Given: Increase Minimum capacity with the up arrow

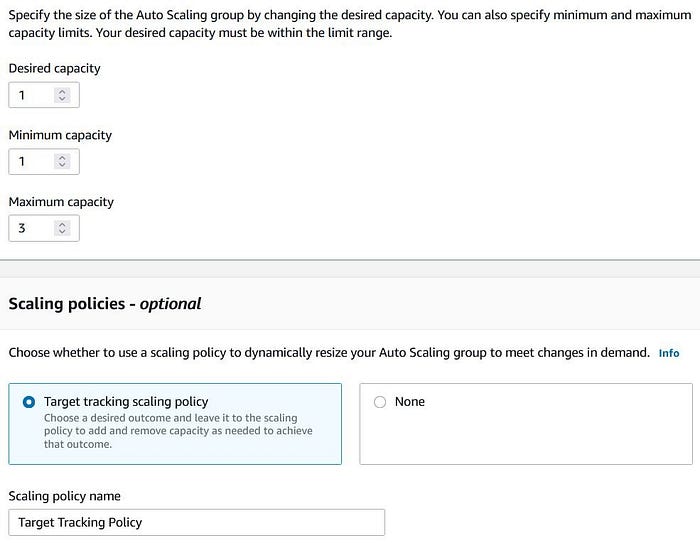Looking at the screenshot, I should click(62, 158).
